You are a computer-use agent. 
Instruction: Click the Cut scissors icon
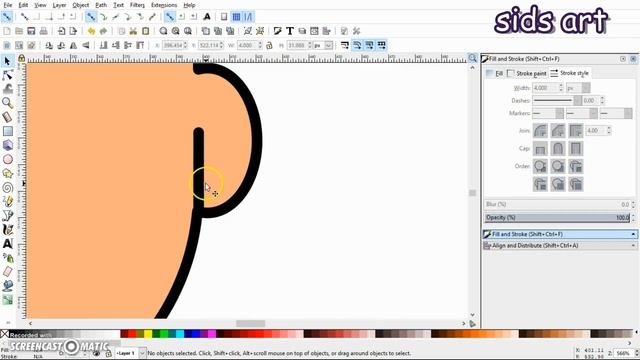133,31
